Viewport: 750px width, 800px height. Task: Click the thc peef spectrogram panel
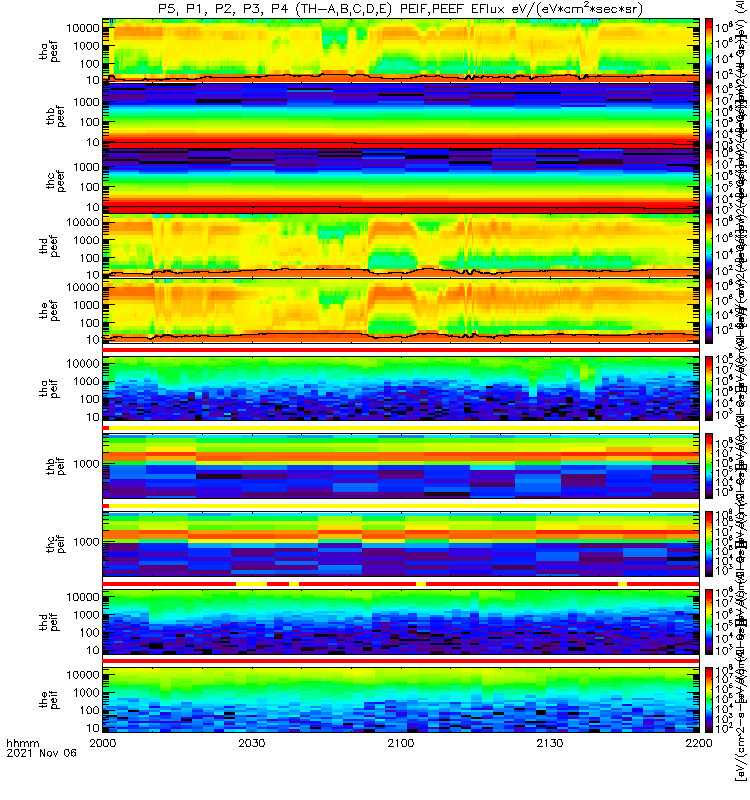click(401, 180)
